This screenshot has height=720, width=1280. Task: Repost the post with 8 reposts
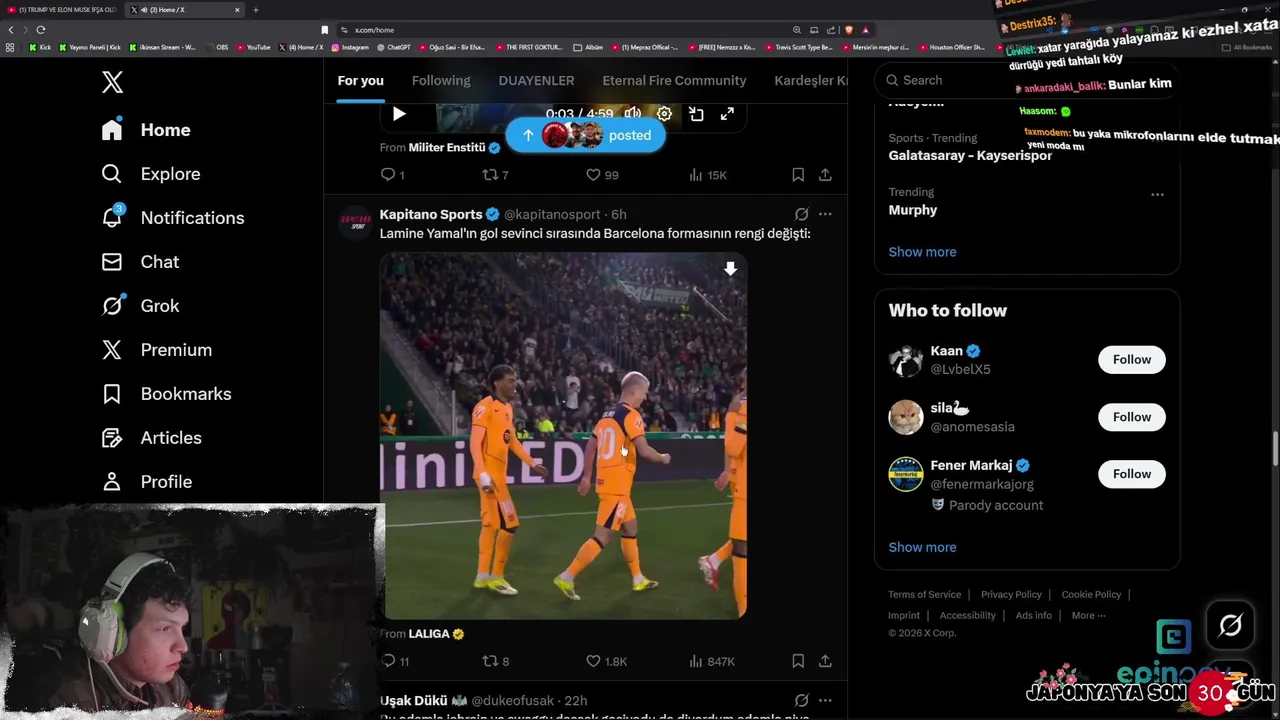pos(496,661)
